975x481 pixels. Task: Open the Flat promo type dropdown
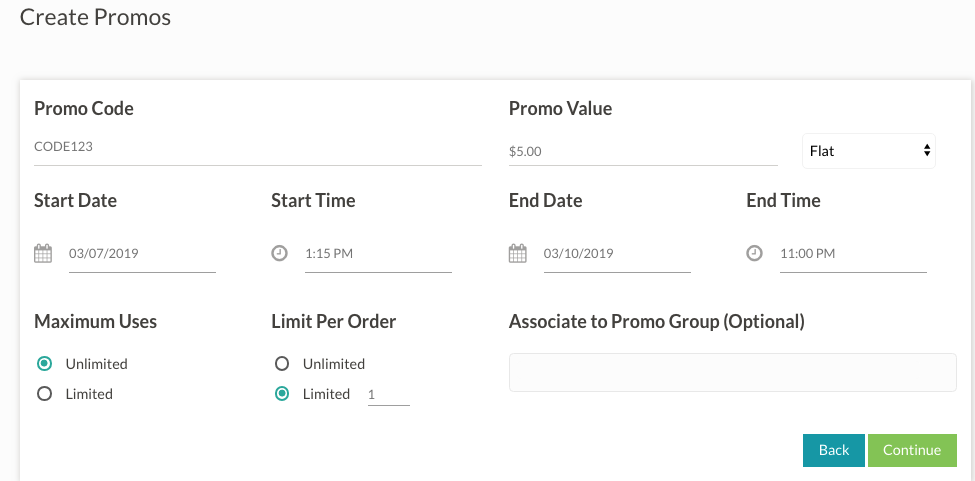869,151
